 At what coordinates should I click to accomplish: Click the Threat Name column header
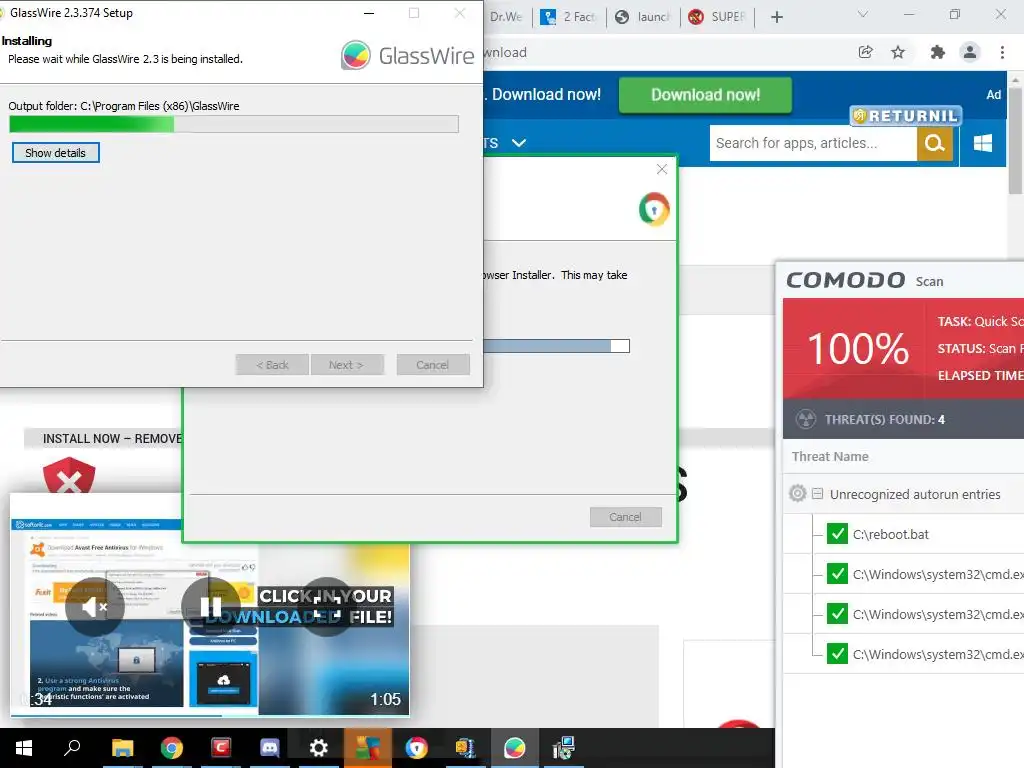[x=830, y=456]
